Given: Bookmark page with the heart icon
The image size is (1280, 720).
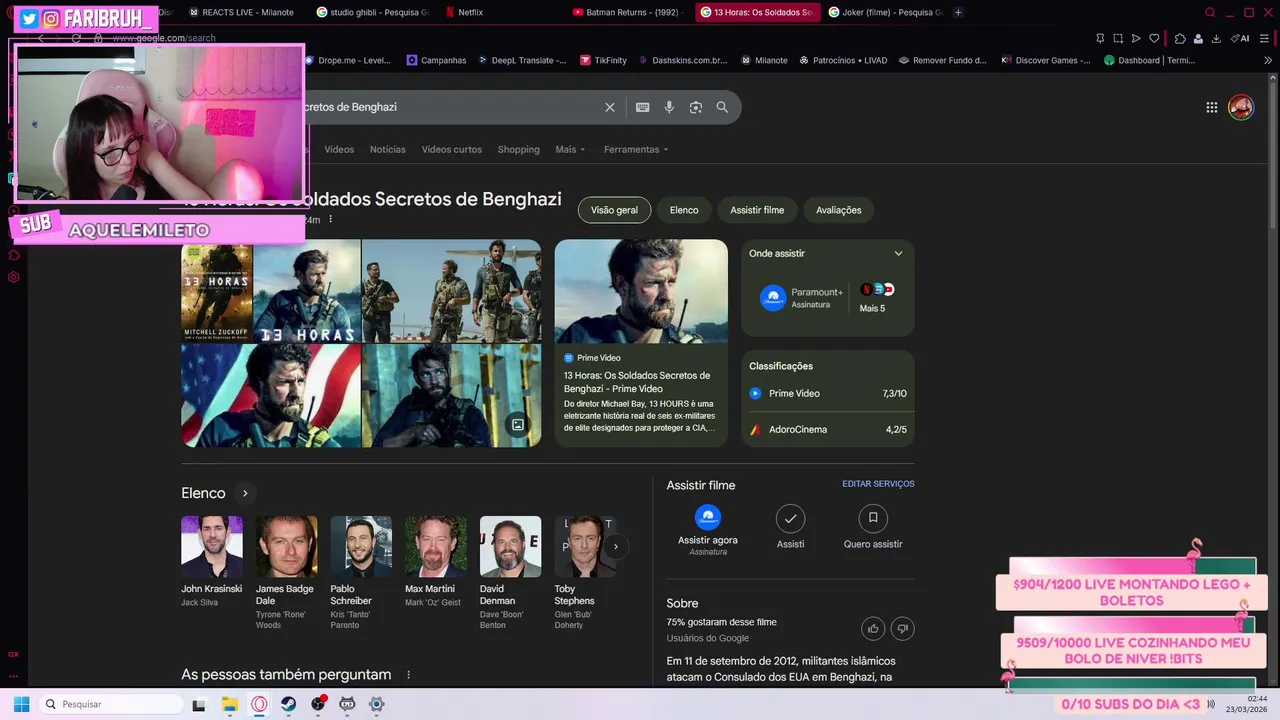Looking at the screenshot, I should (1154, 38).
